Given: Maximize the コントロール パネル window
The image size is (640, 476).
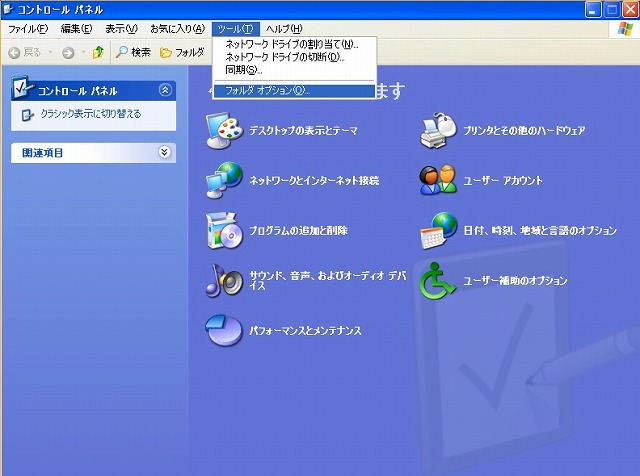Looking at the screenshot, I should 611,9.
